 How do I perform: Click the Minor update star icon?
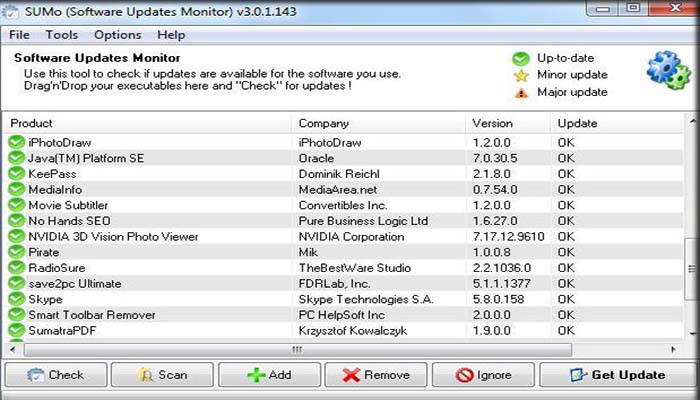click(x=521, y=75)
